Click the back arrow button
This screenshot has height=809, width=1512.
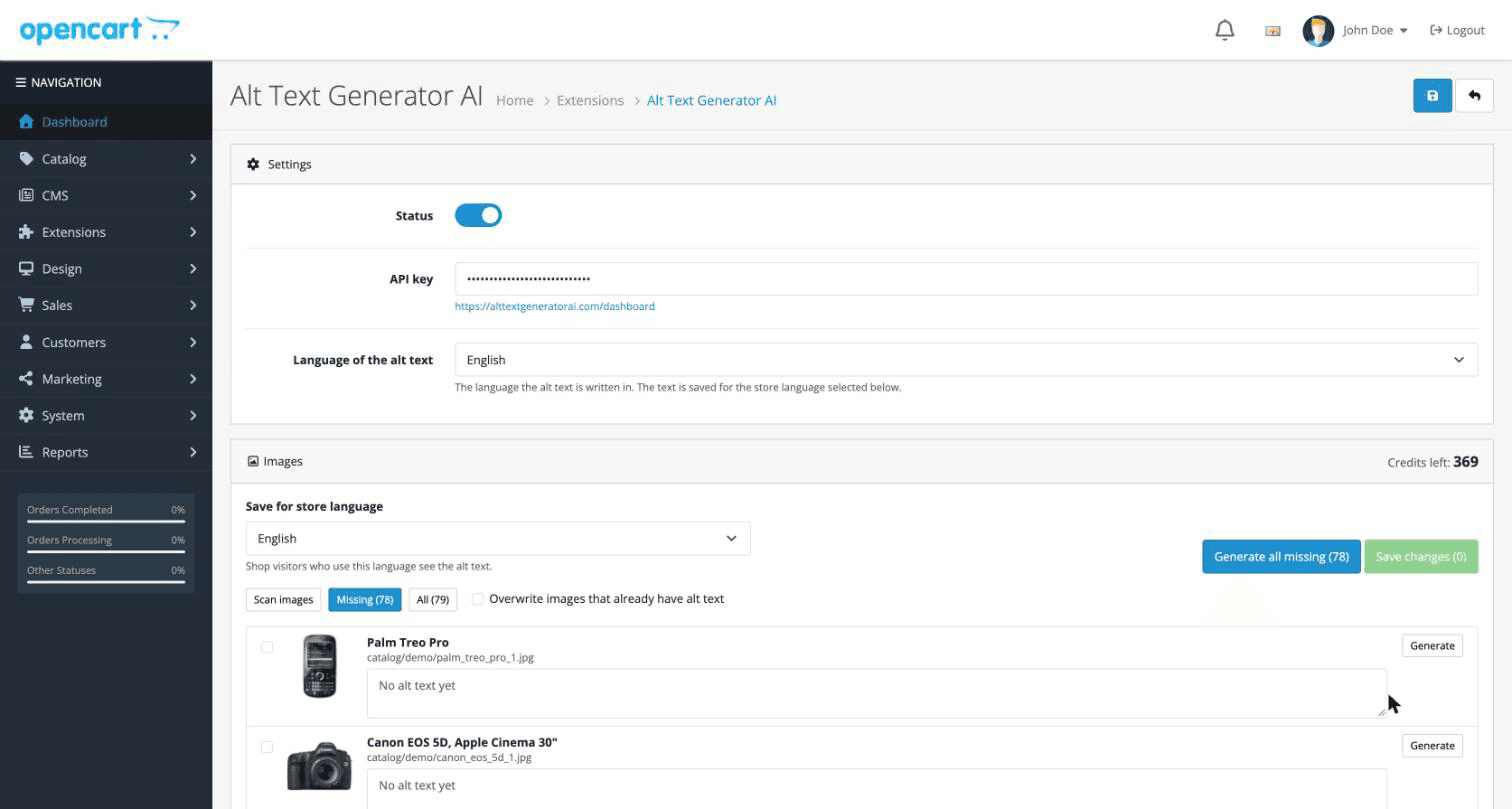pyautogui.click(x=1474, y=96)
